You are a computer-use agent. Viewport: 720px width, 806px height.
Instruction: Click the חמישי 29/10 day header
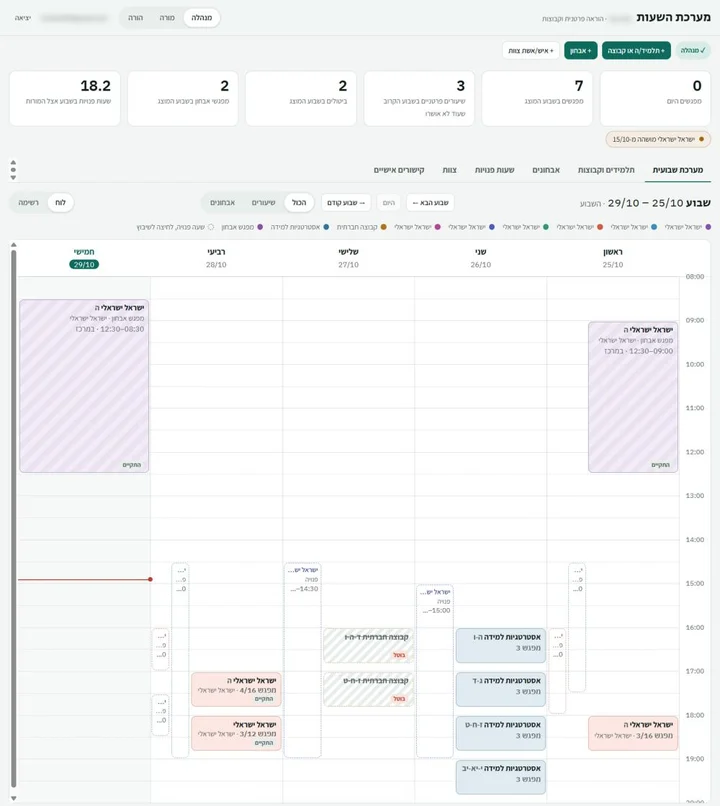tap(84, 258)
